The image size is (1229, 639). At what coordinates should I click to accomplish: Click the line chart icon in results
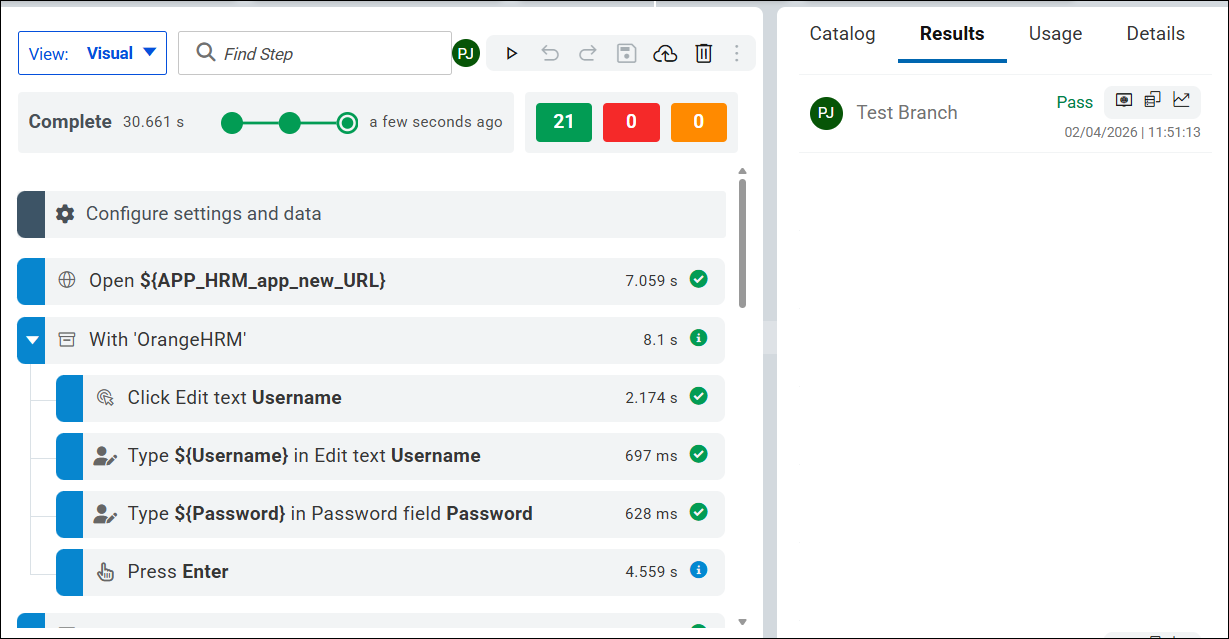(1182, 100)
